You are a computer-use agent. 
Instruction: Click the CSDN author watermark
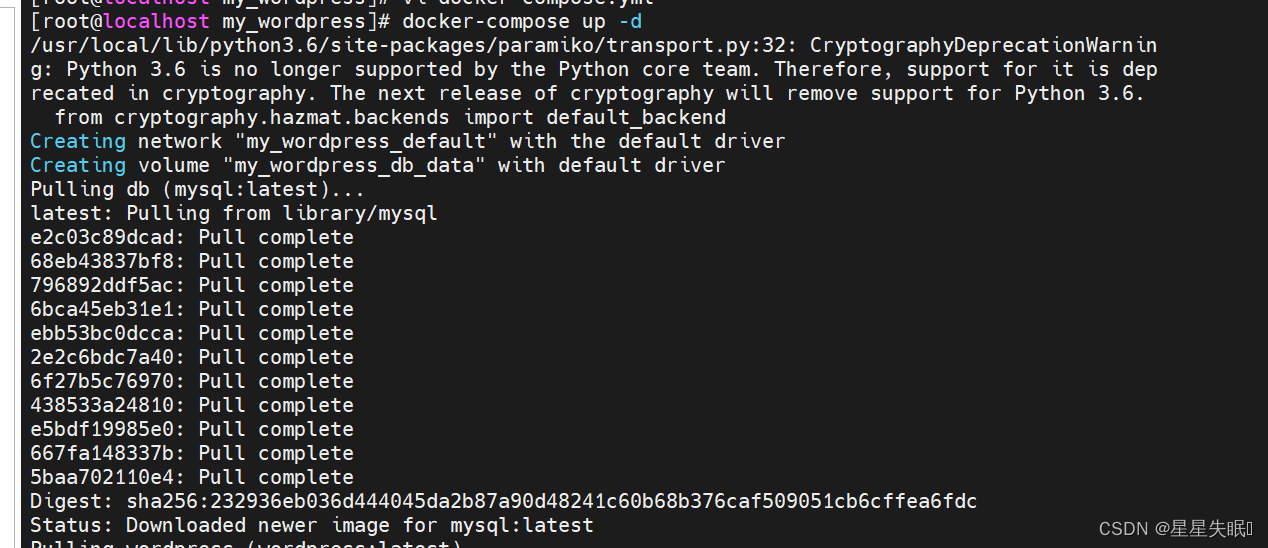(1175, 529)
